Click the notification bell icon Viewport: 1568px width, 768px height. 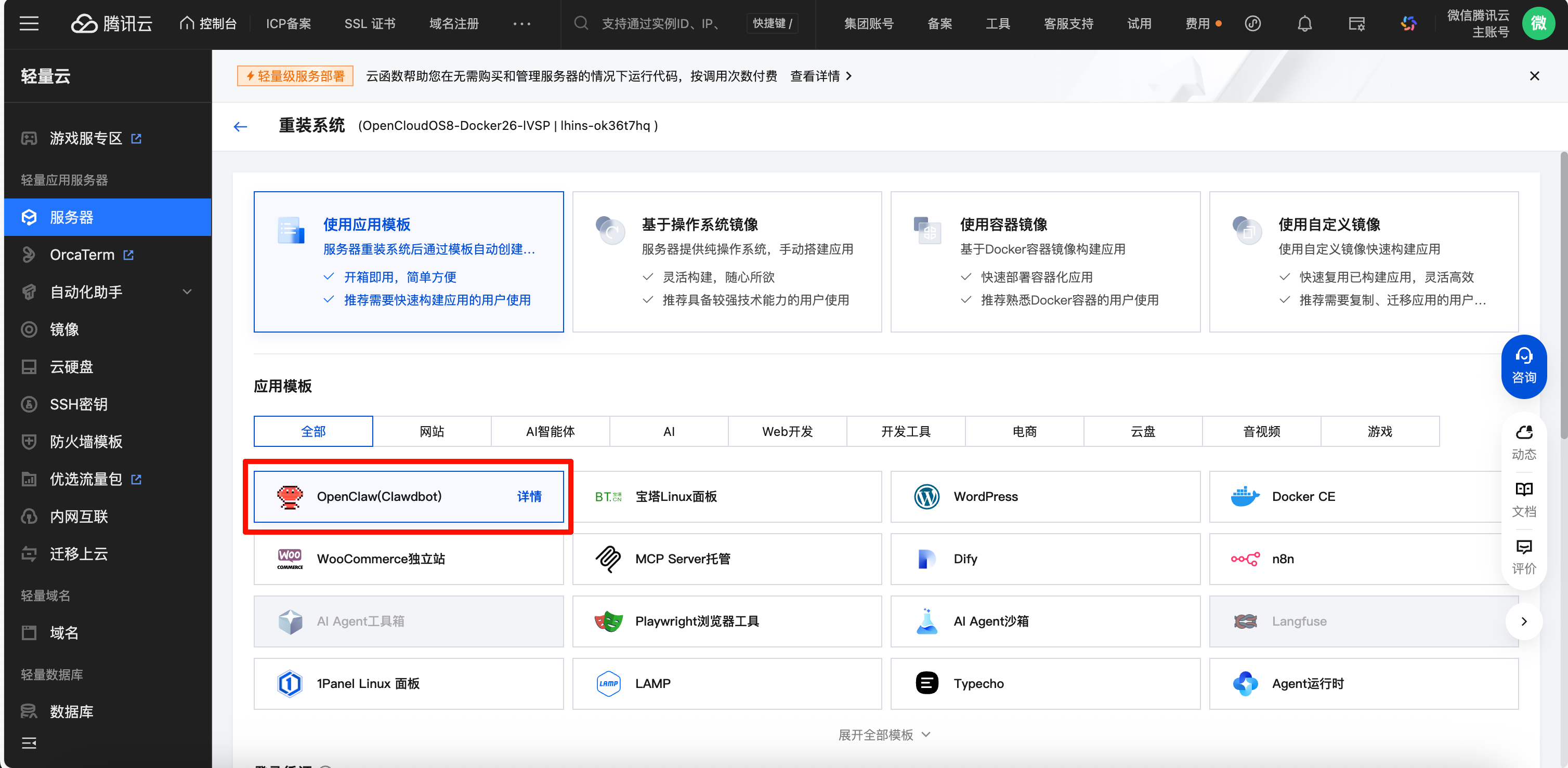click(x=1304, y=24)
